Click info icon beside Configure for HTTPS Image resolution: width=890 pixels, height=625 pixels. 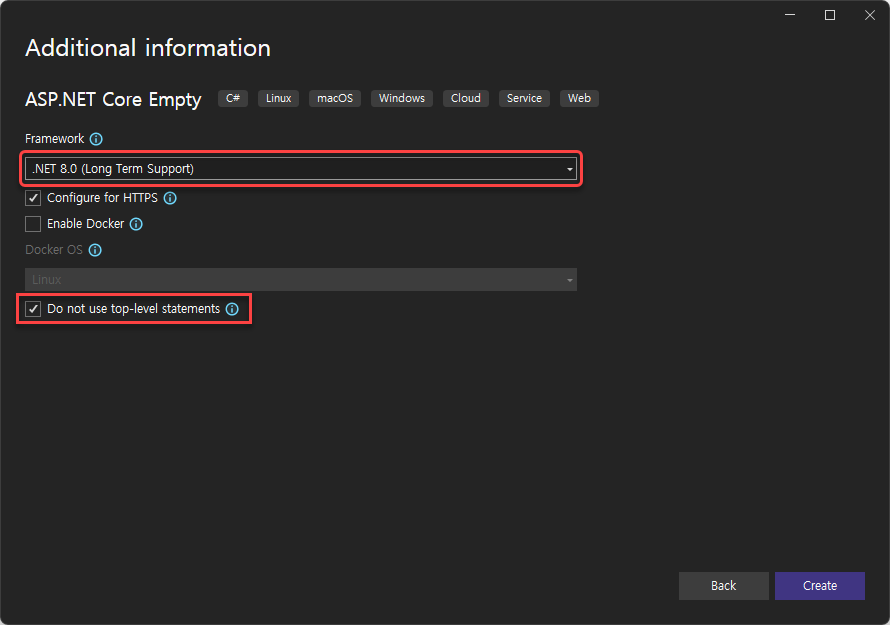(170, 198)
